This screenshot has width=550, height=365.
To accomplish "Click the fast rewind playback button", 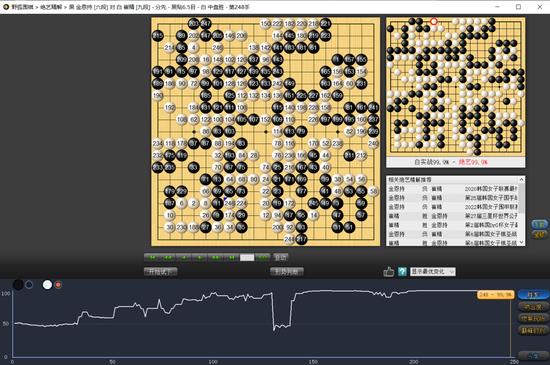I will (x=168, y=258).
